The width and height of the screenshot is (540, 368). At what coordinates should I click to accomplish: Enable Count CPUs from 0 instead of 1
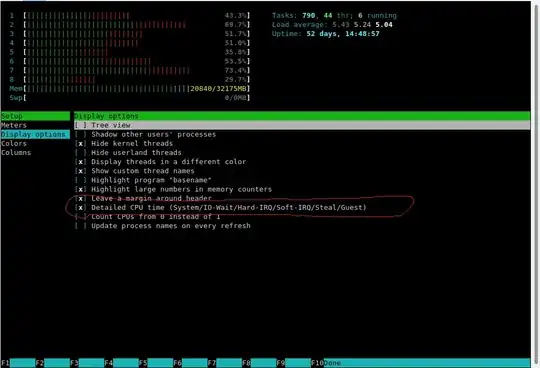(x=81, y=217)
